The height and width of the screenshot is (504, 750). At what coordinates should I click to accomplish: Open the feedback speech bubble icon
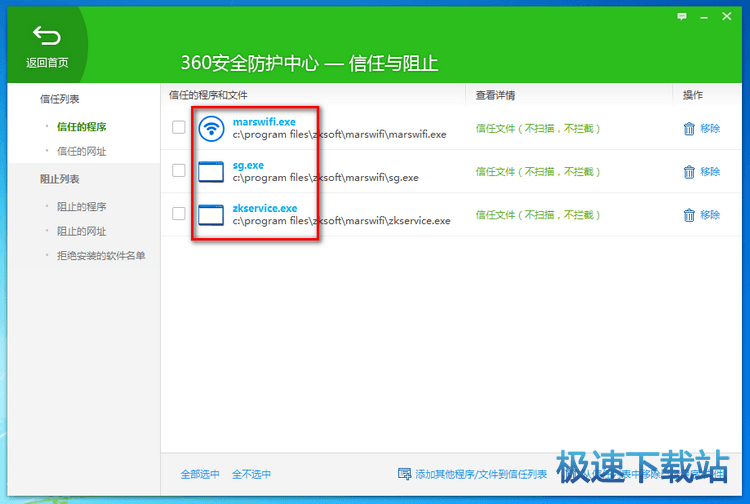682,17
